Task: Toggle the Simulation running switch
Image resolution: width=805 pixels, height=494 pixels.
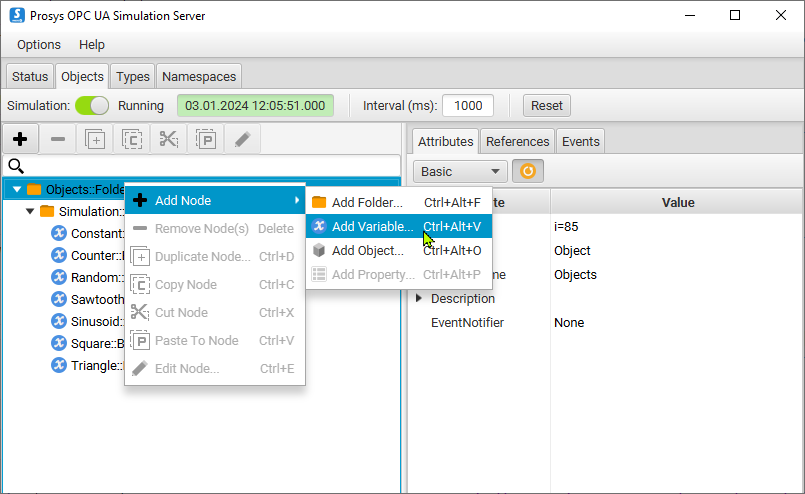Action: [x=92, y=105]
